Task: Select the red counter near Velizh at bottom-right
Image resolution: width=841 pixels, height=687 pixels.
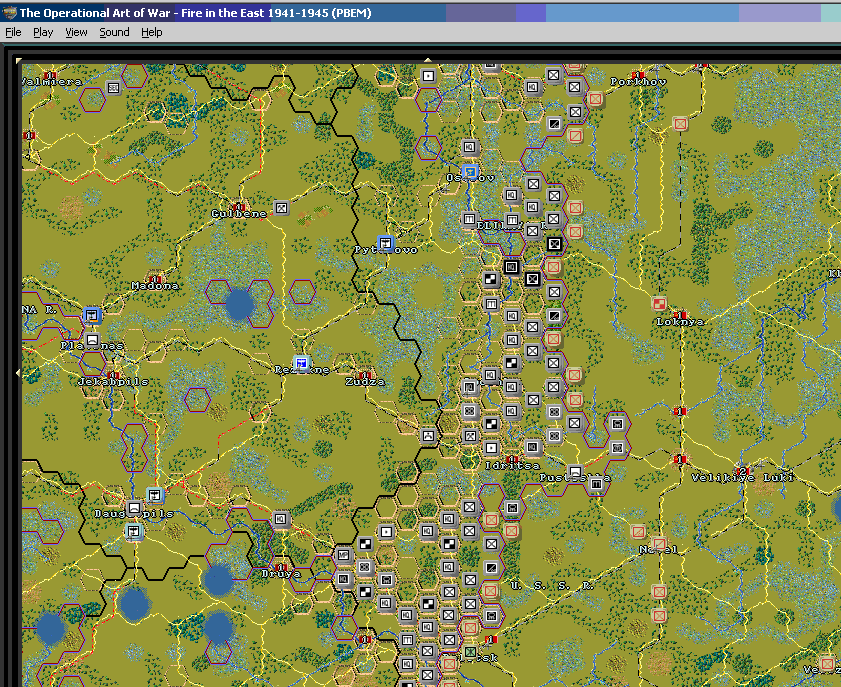Action: point(827,664)
